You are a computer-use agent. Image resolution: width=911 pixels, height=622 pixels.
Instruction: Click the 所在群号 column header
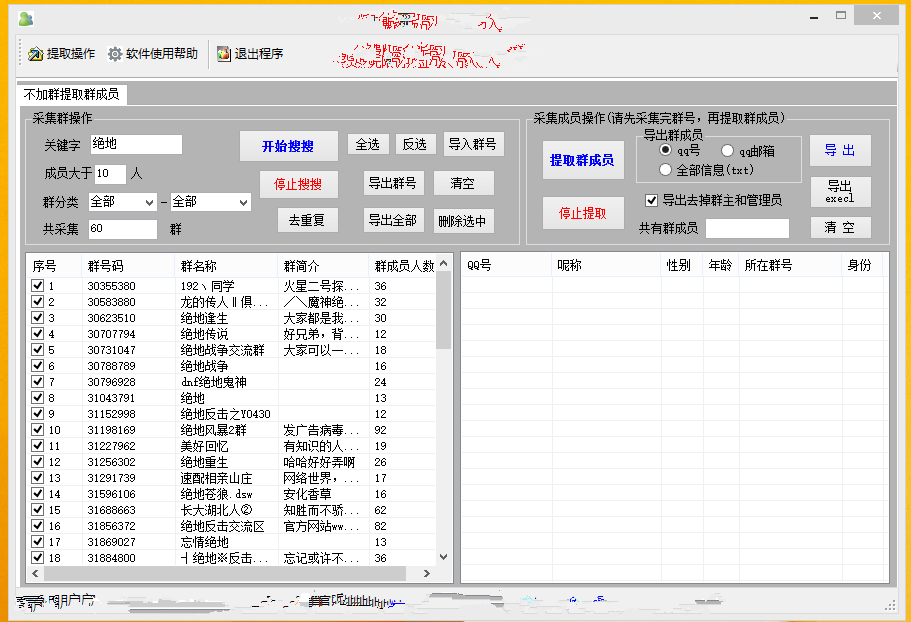[790, 265]
